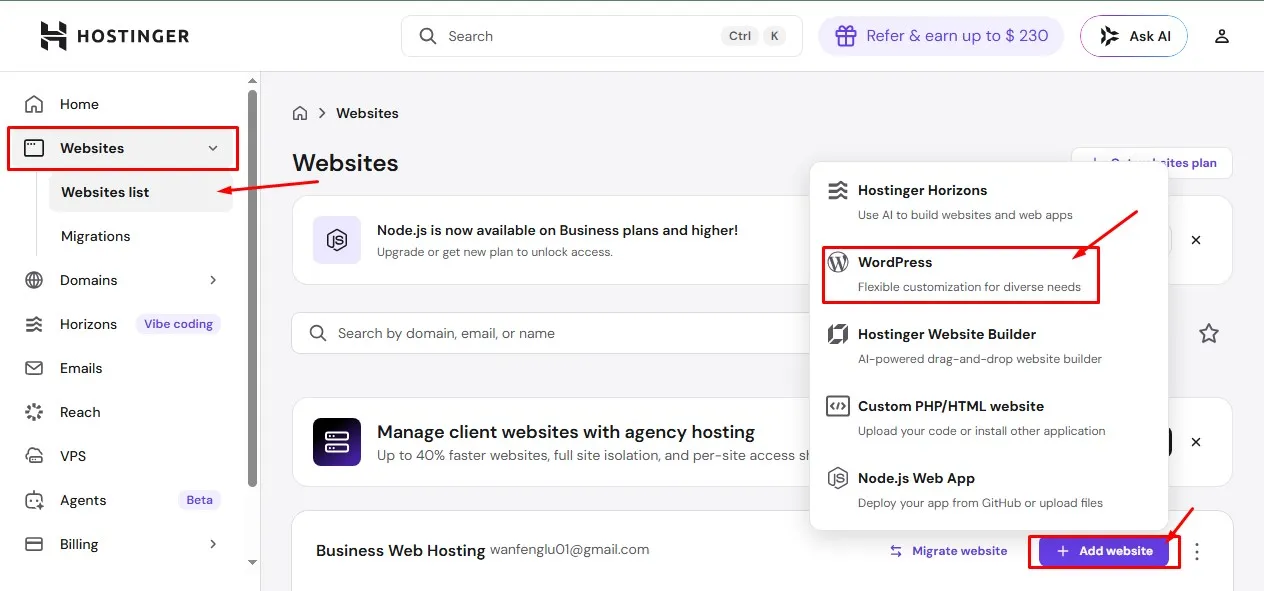Viewport: 1264px width, 591px height.
Task: Select Emails from the sidebar
Action: coord(81,368)
